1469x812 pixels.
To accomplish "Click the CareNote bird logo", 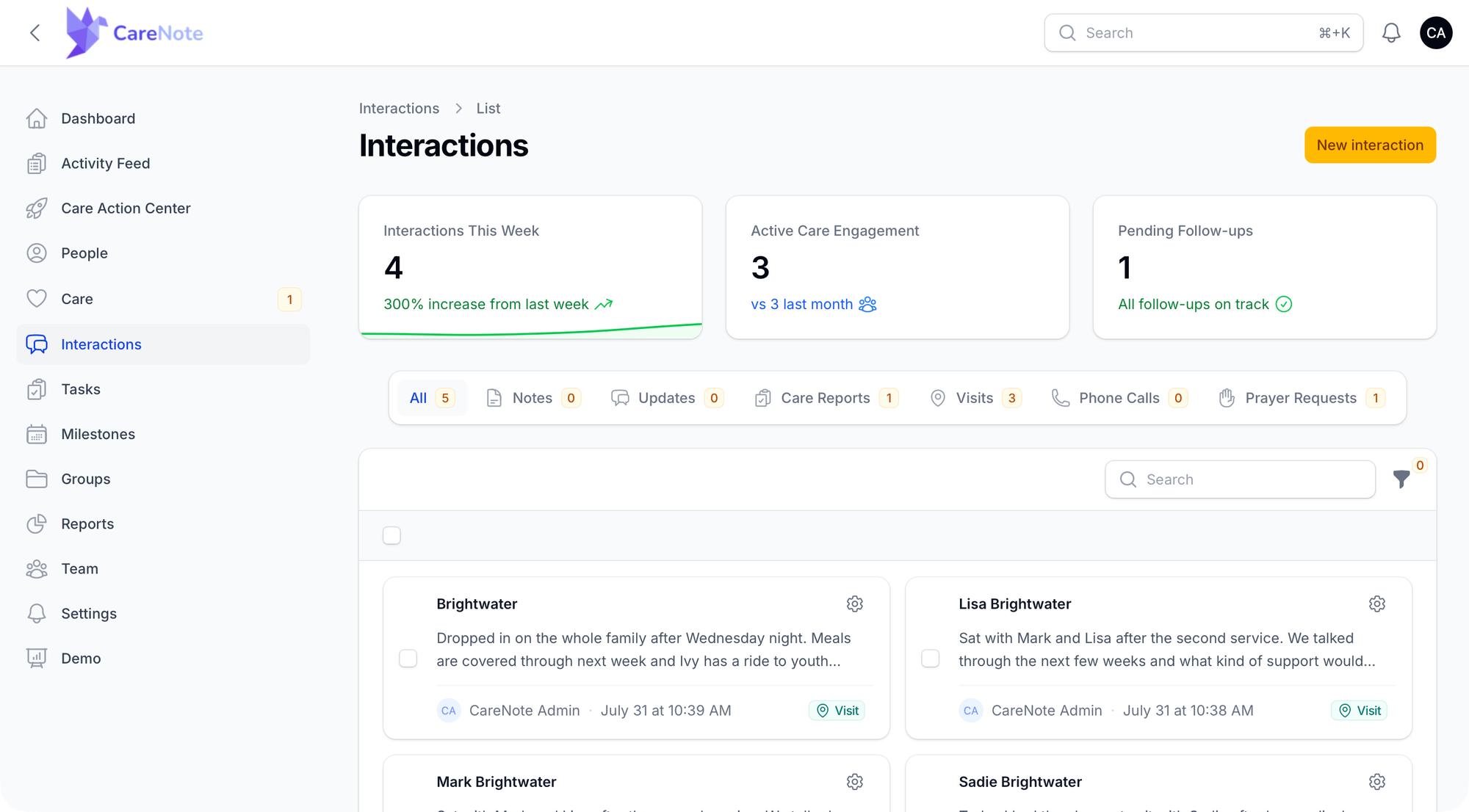I will 86,32.
